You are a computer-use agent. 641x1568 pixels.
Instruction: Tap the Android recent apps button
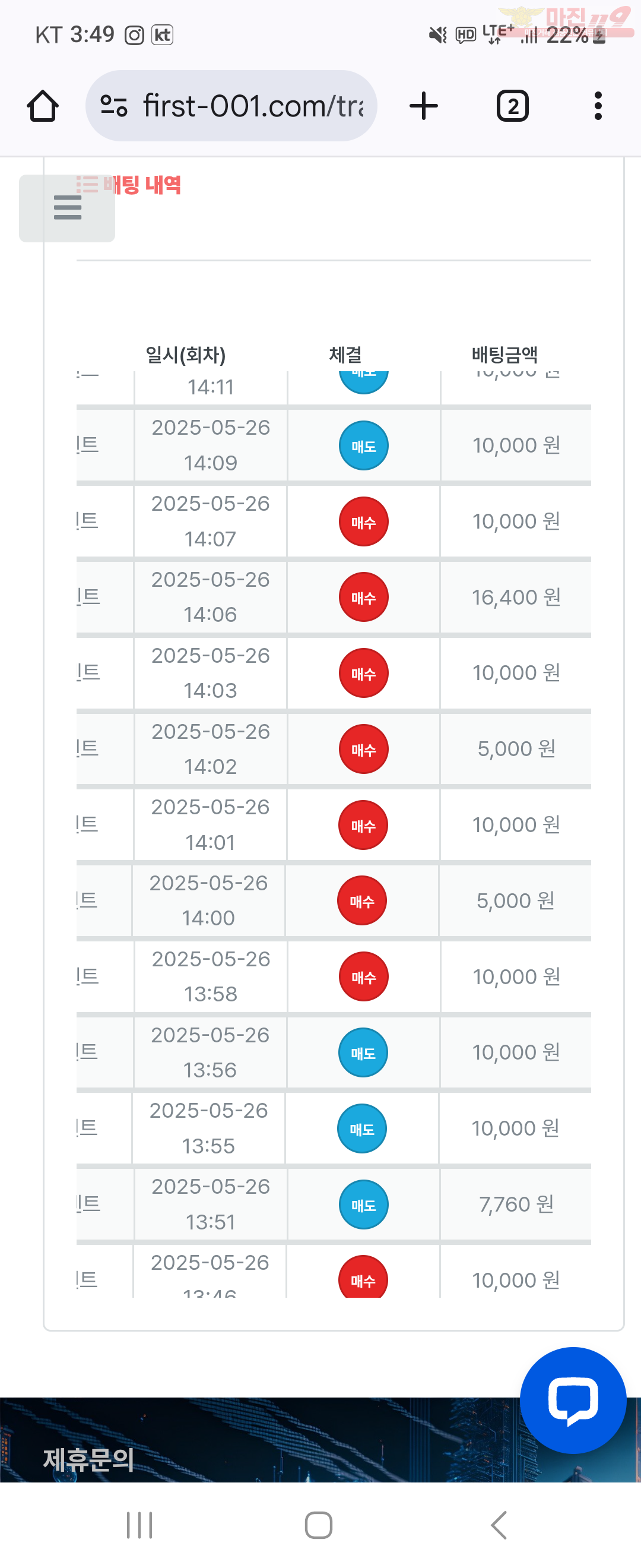[139, 1525]
